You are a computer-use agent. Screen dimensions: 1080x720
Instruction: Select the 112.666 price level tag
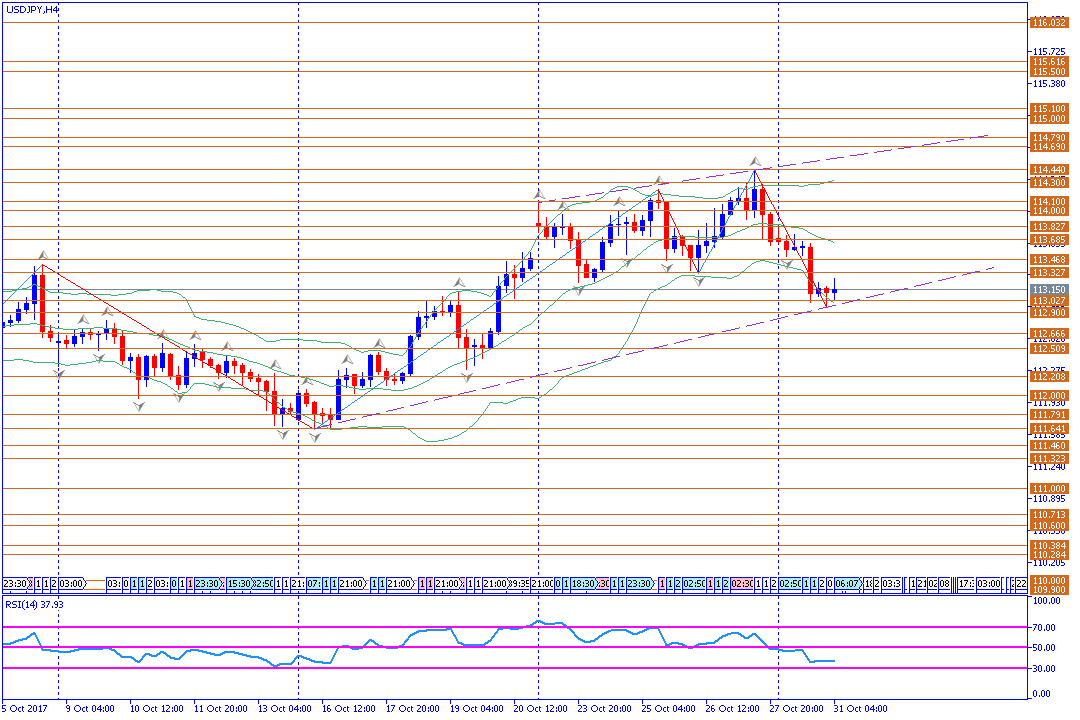(x=1049, y=334)
